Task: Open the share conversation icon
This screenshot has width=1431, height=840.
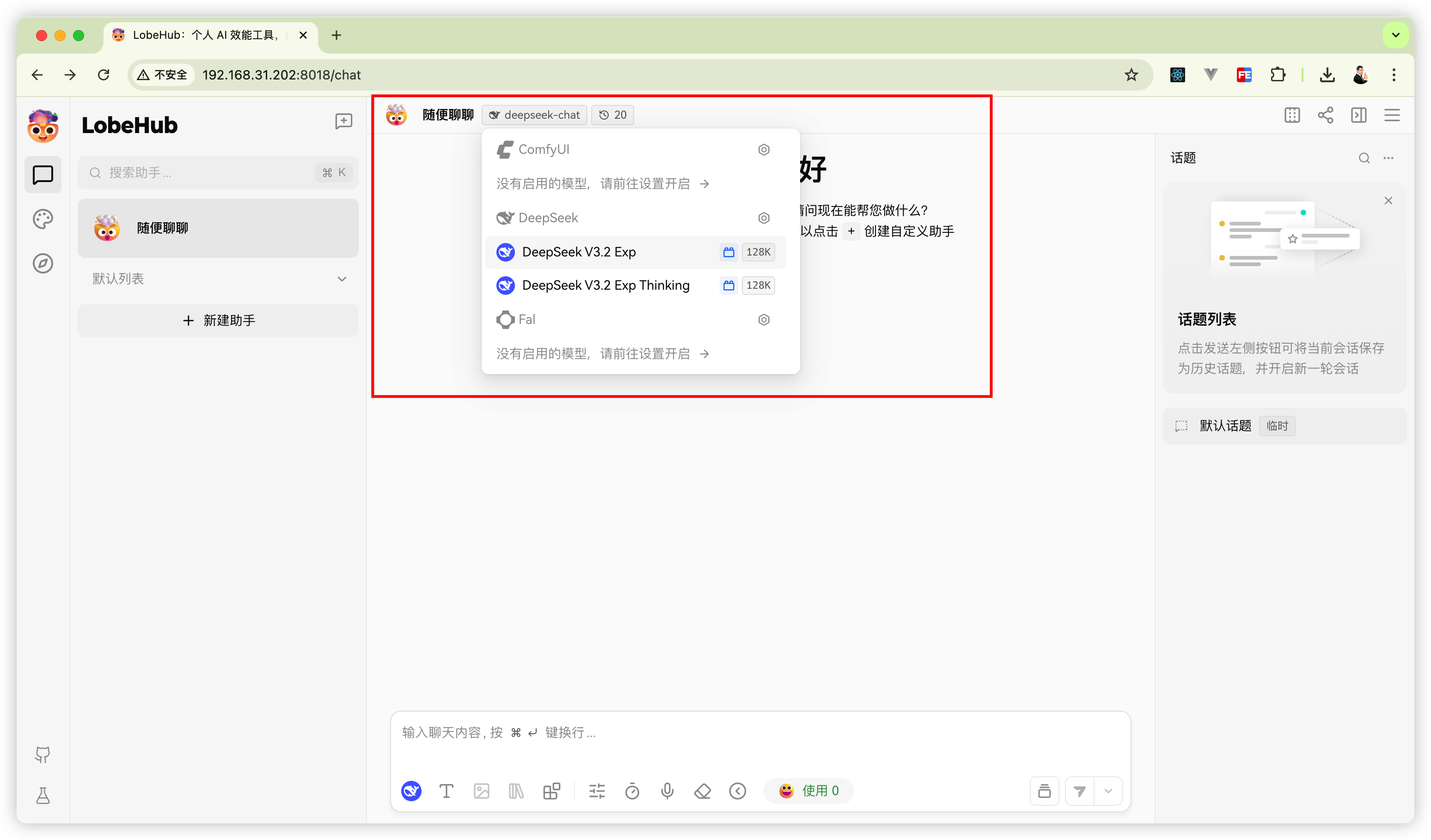Action: coord(1325,115)
